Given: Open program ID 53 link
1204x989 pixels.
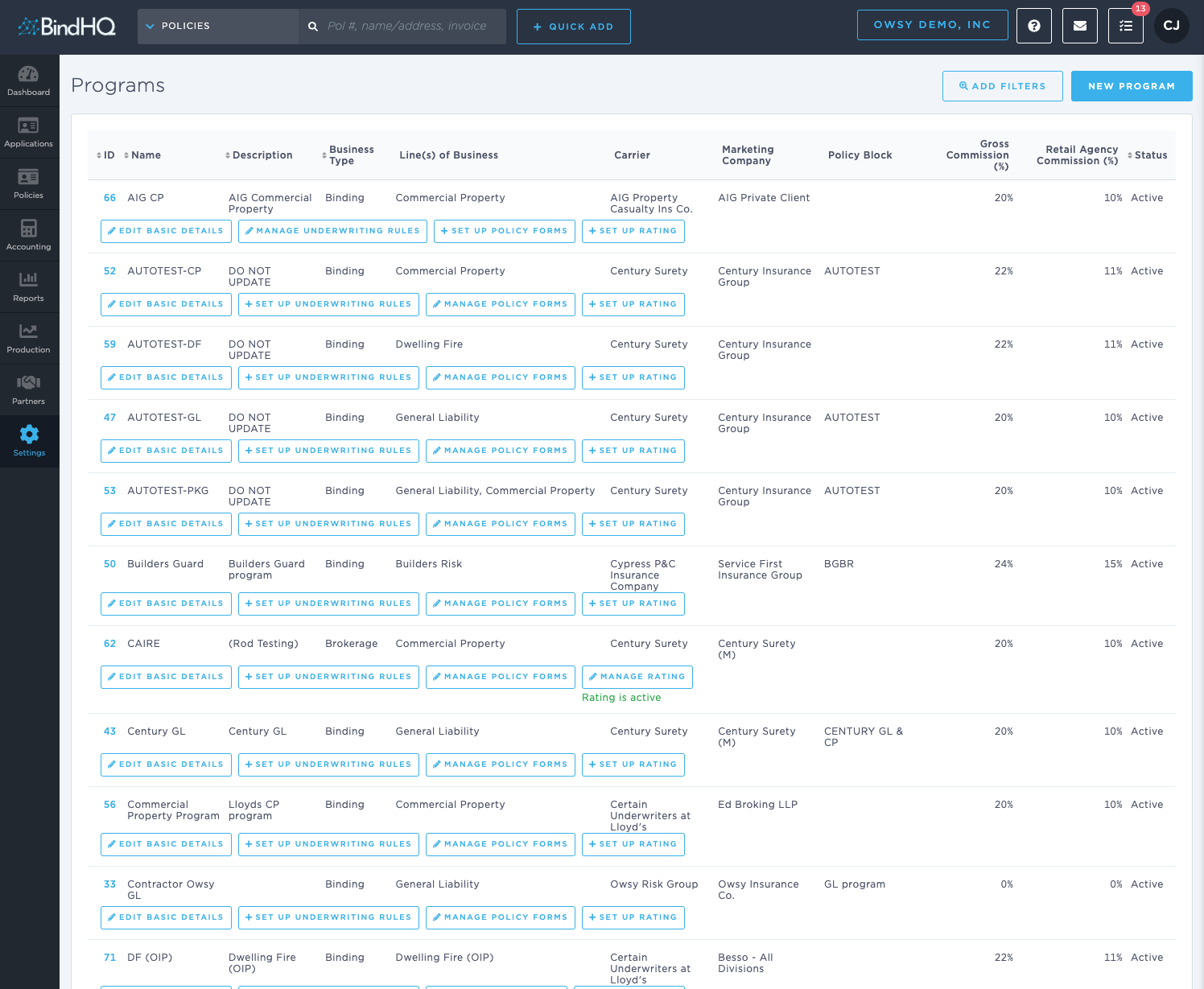Looking at the screenshot, I should (110, 491).
